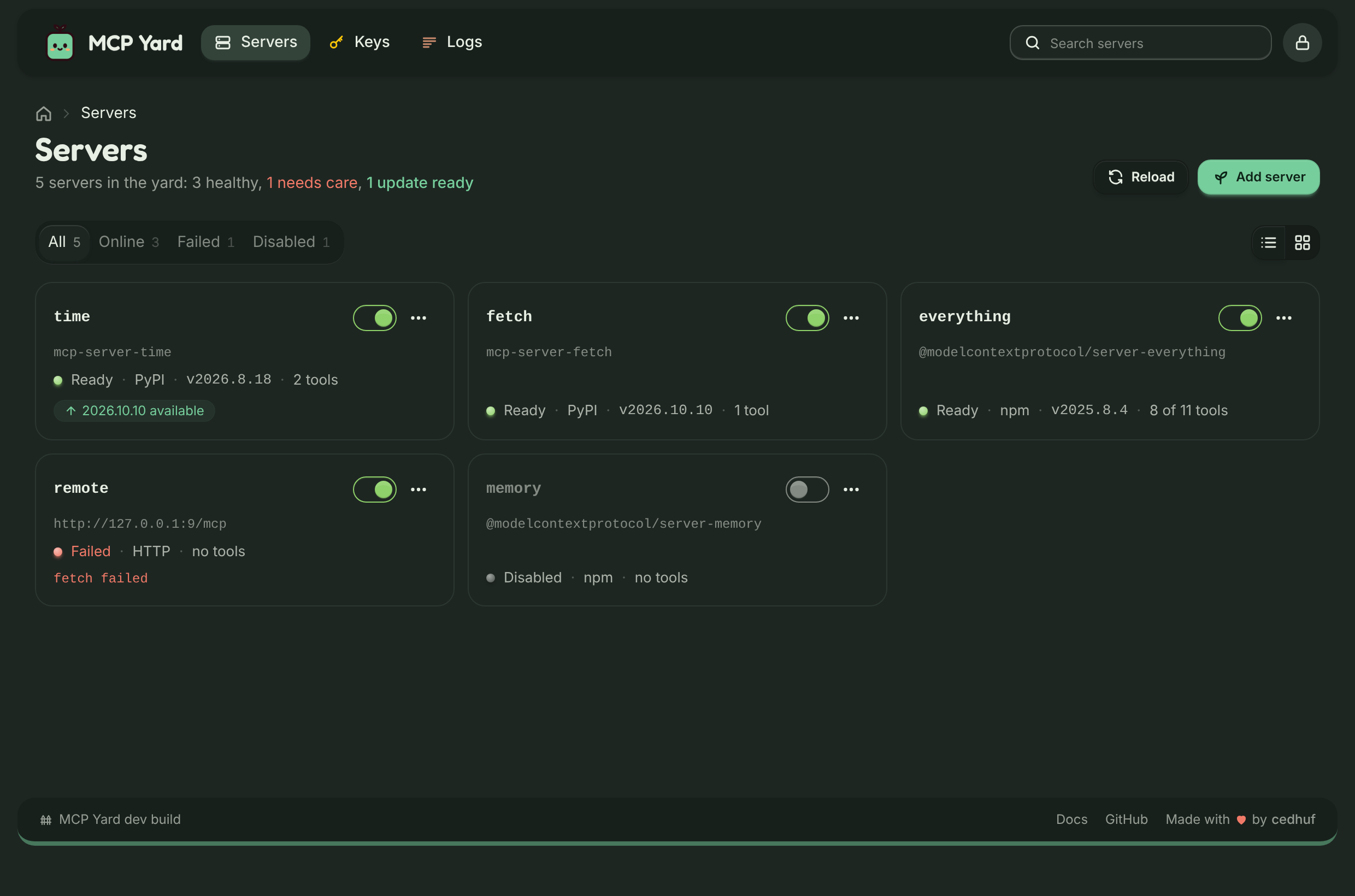Turn off the everything server switch
The height and width of the screenshot is (896, 1355).
click(1240, 319)
